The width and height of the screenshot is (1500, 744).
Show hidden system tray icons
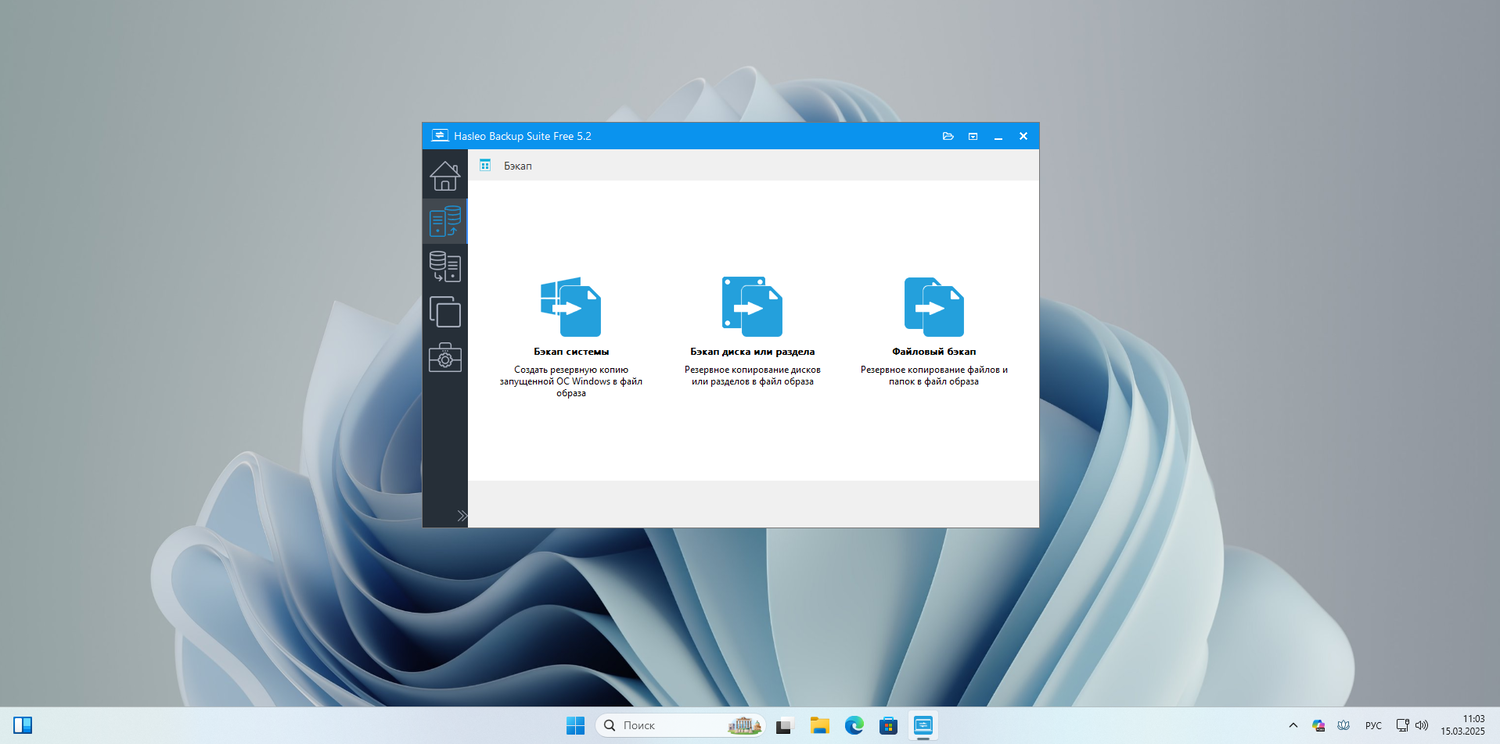1293,725
